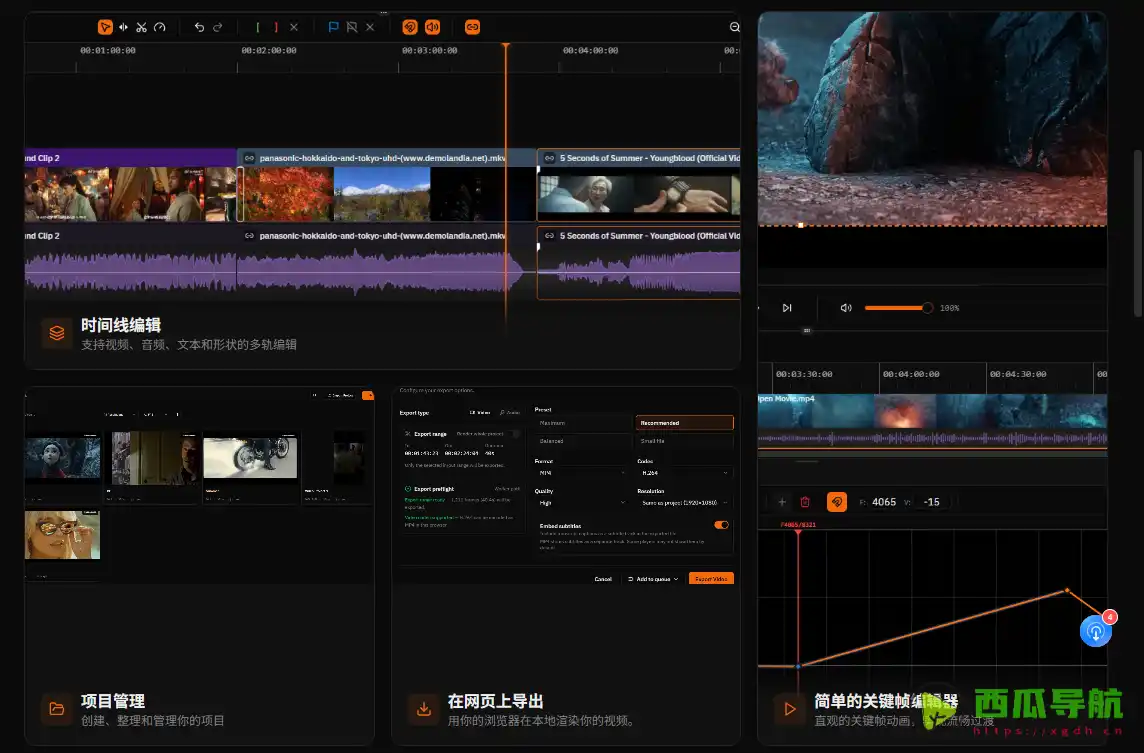
Task: Click the blue floating download bubble icon
Action: pos(1096,631)
